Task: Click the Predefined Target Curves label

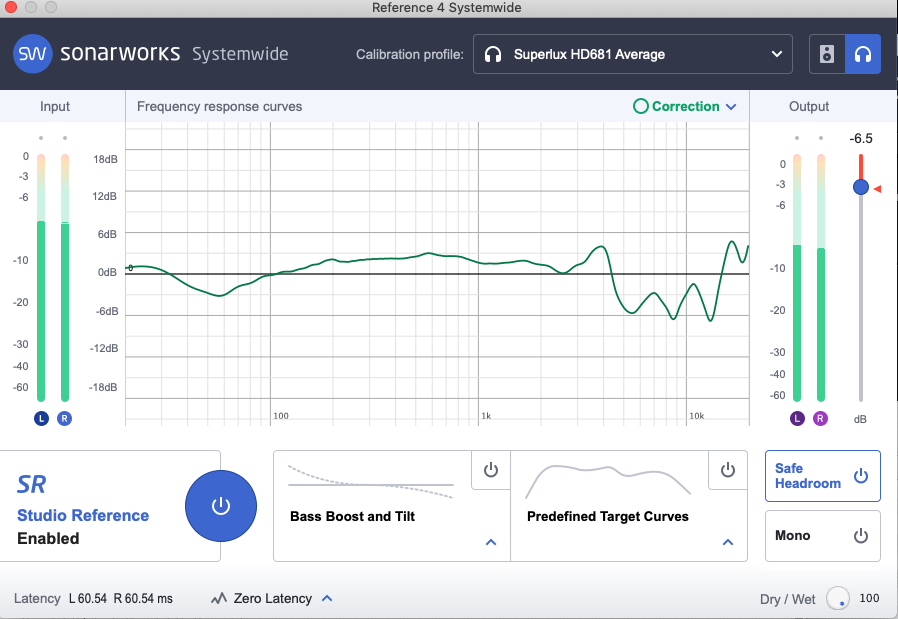Action: (x=608, y=517)
